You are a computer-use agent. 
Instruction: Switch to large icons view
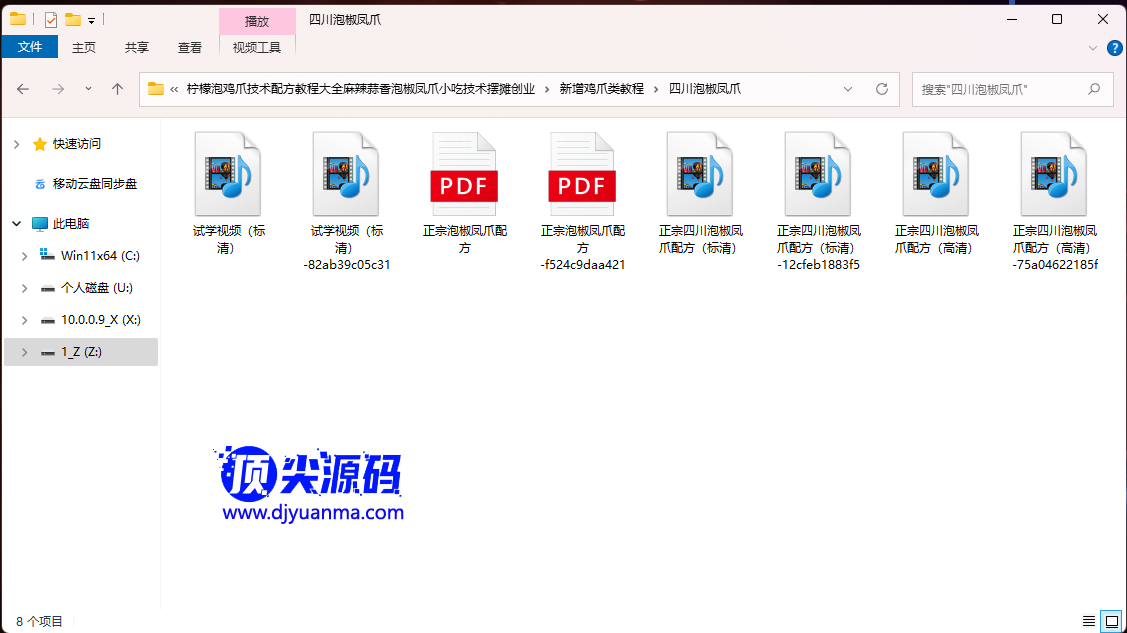pos(1110,621)
